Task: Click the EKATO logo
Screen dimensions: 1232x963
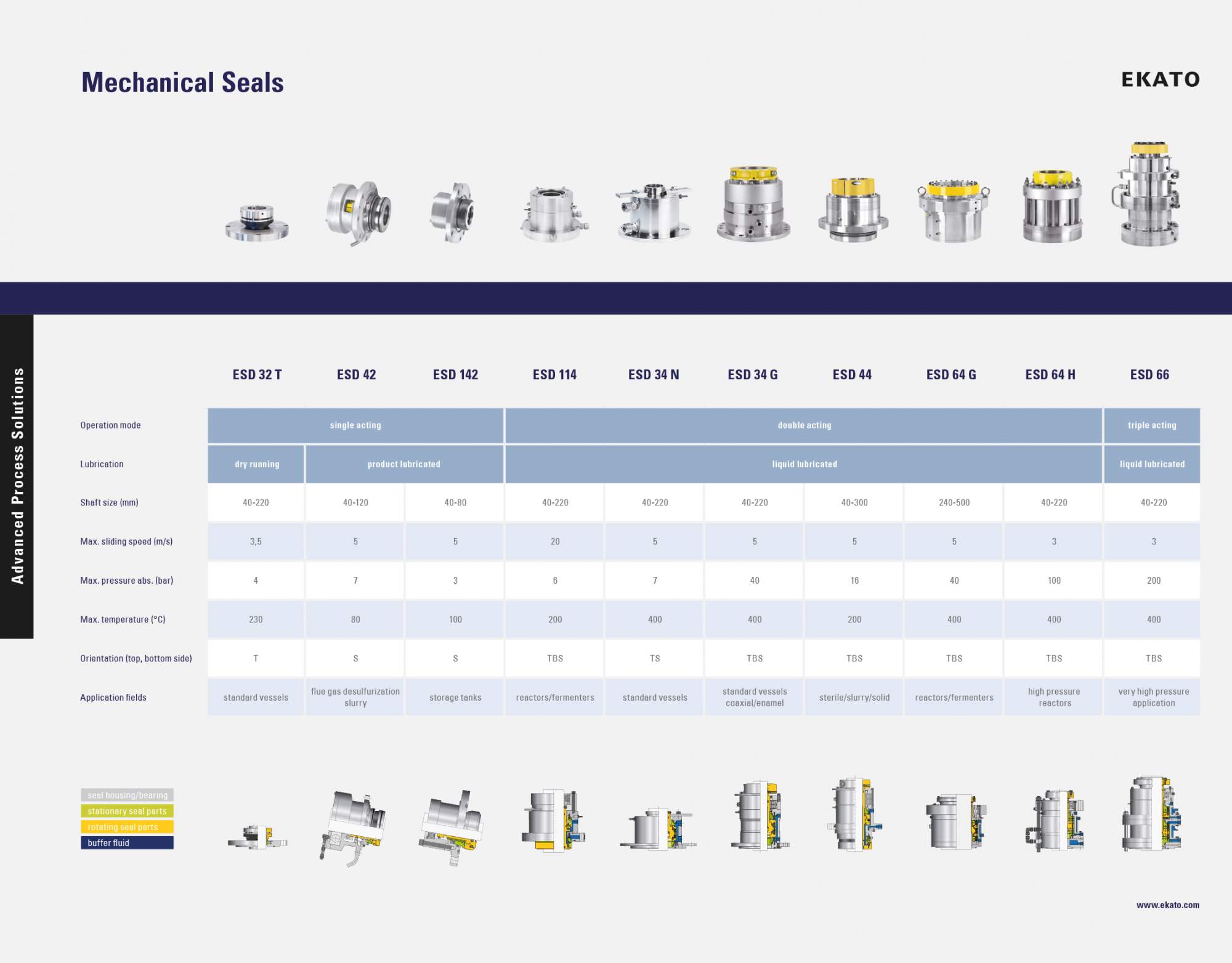Action: (x=1161, y=79)
